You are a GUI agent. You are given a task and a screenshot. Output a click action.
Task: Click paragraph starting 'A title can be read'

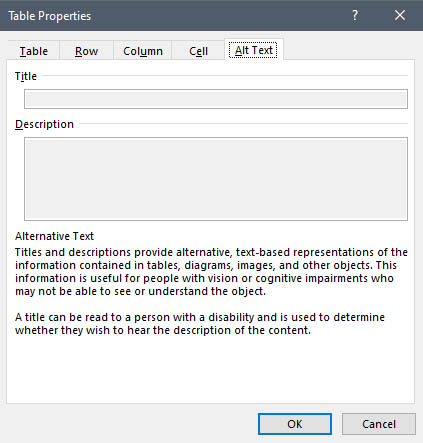point(200,323)
